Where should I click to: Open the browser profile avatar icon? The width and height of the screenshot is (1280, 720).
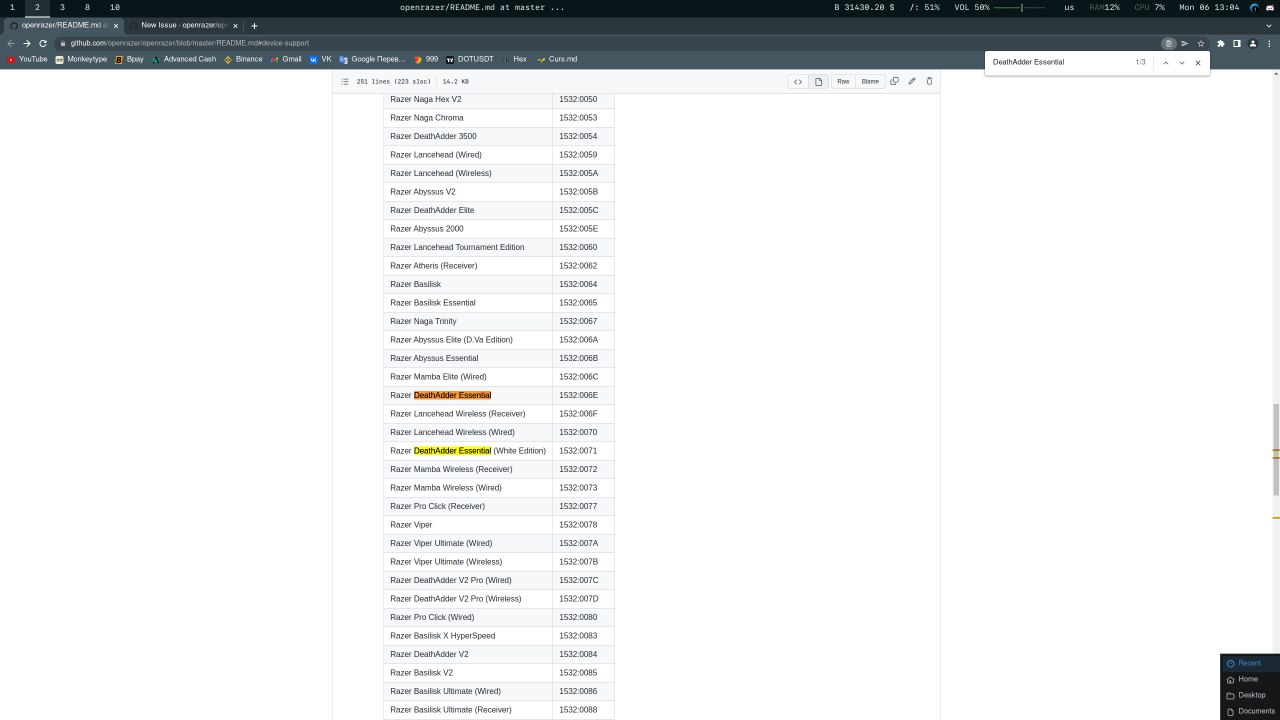[x=1253, y=44]
